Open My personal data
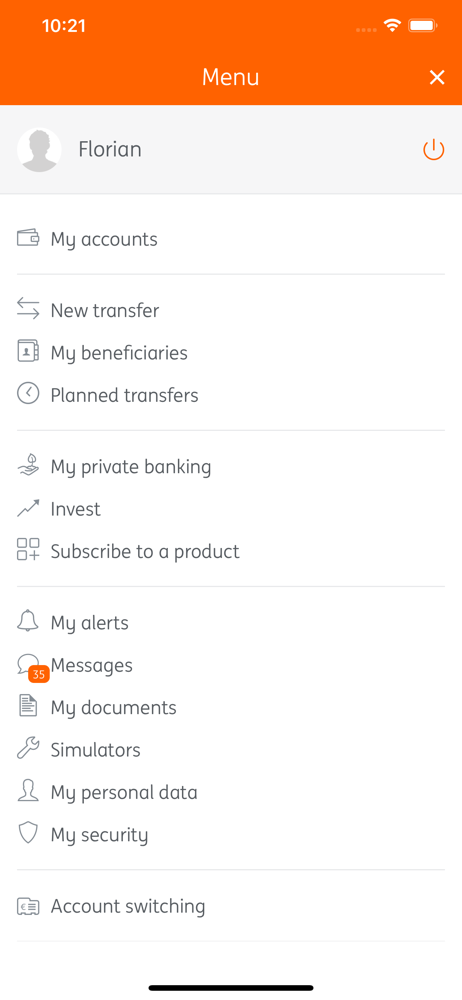 pyautogui.click(x=231, y=792)
